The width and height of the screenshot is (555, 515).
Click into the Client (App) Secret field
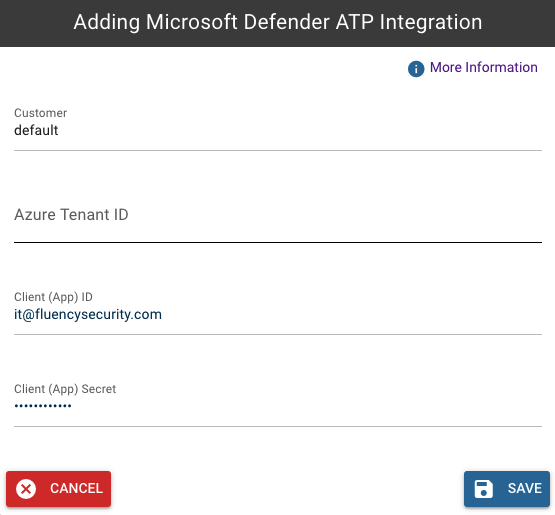tap(278, 404)
